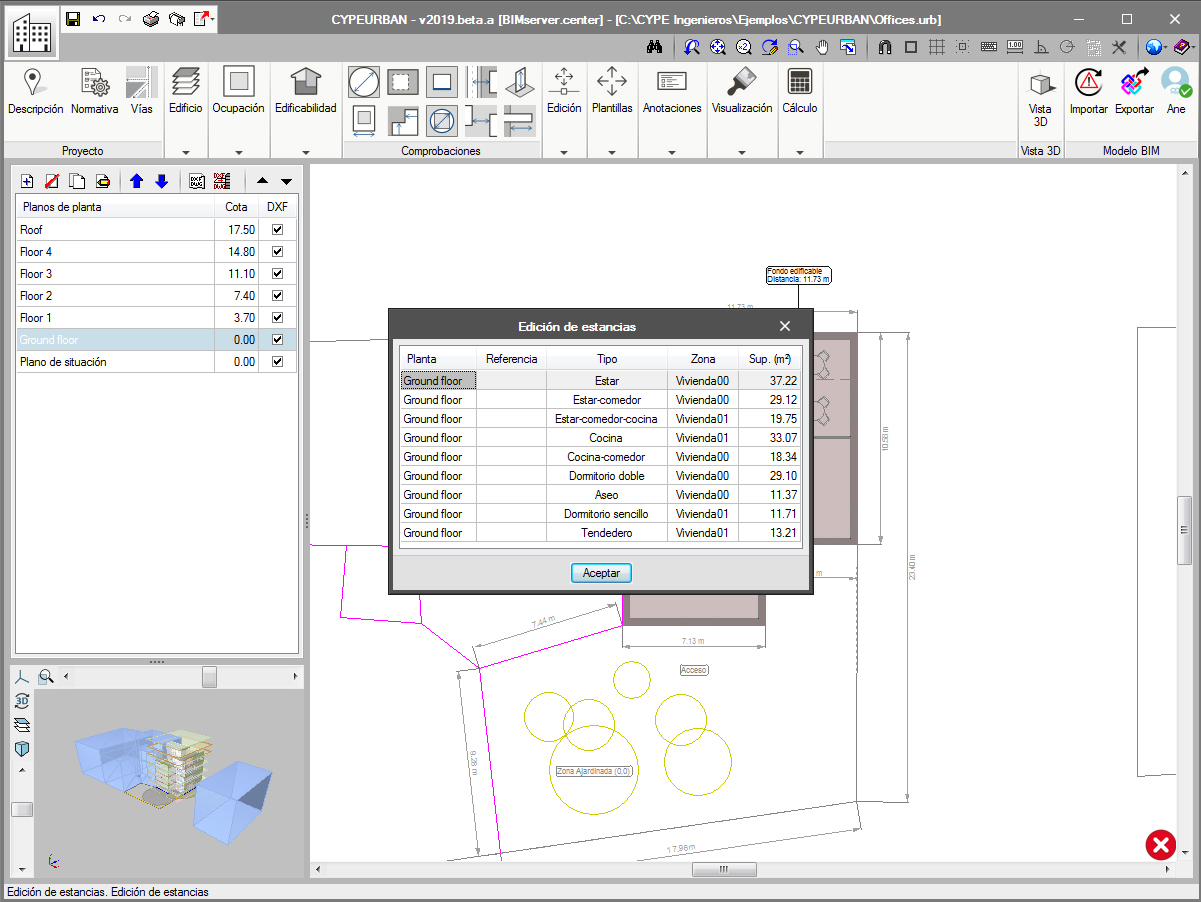Expand the Ocupación dropdown arrow
1201x902 pixels.
[239, 153]
